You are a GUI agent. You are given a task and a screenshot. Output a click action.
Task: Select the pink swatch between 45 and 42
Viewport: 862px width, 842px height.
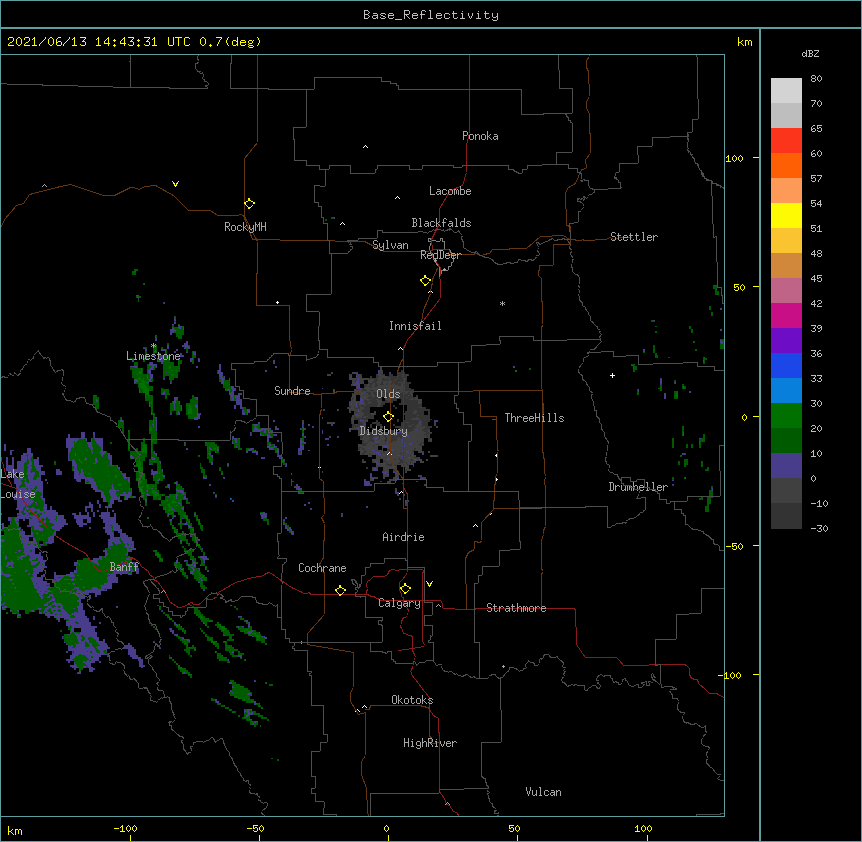click(x=786, y=291)
